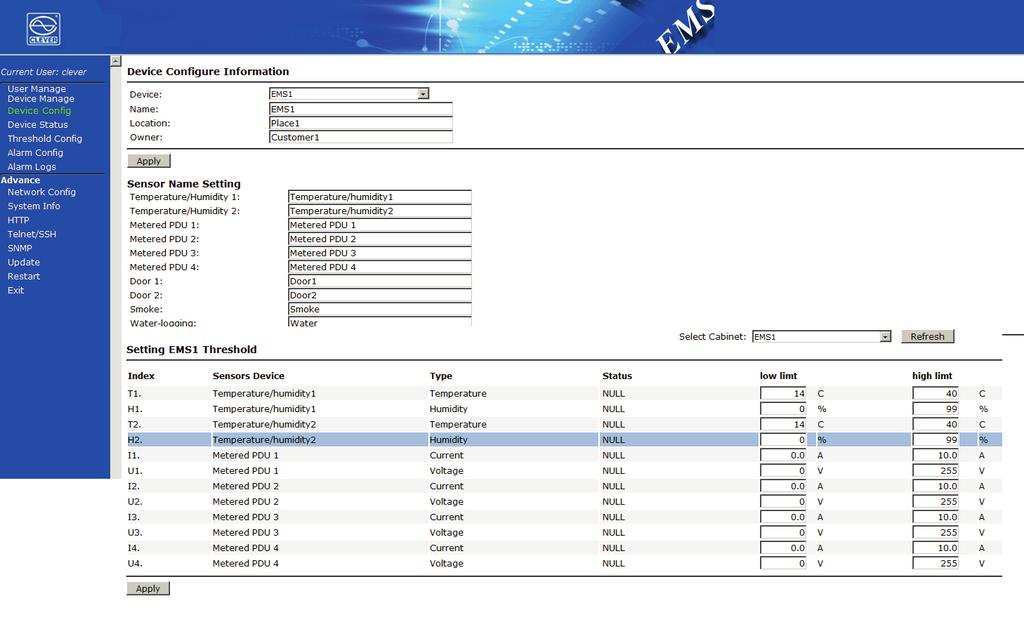Viewport: 1024px width, 622px height.
Task: Open the Device dropdown arrow
Action: (x=423, y=94)
